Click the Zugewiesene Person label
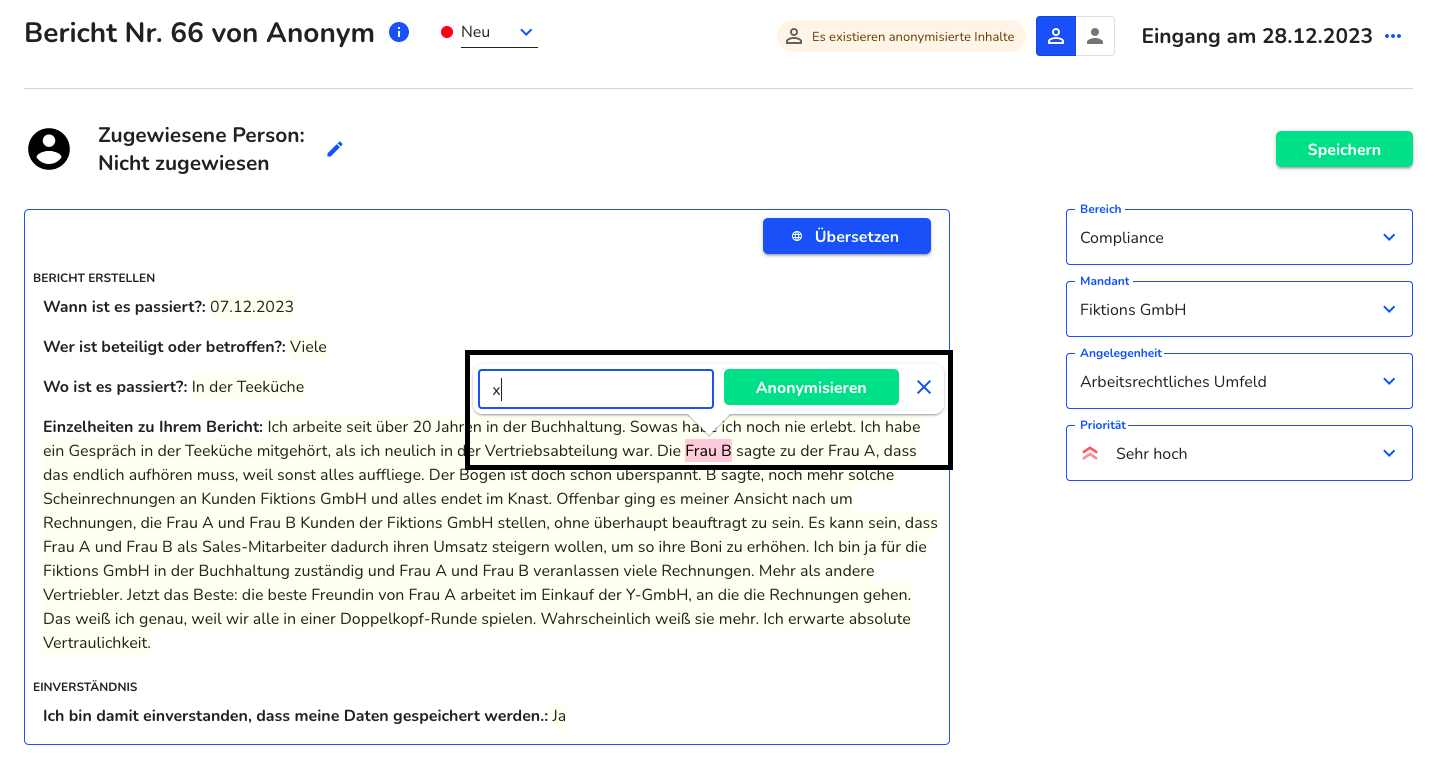1440x757 pixels. [x=201, y=135]
